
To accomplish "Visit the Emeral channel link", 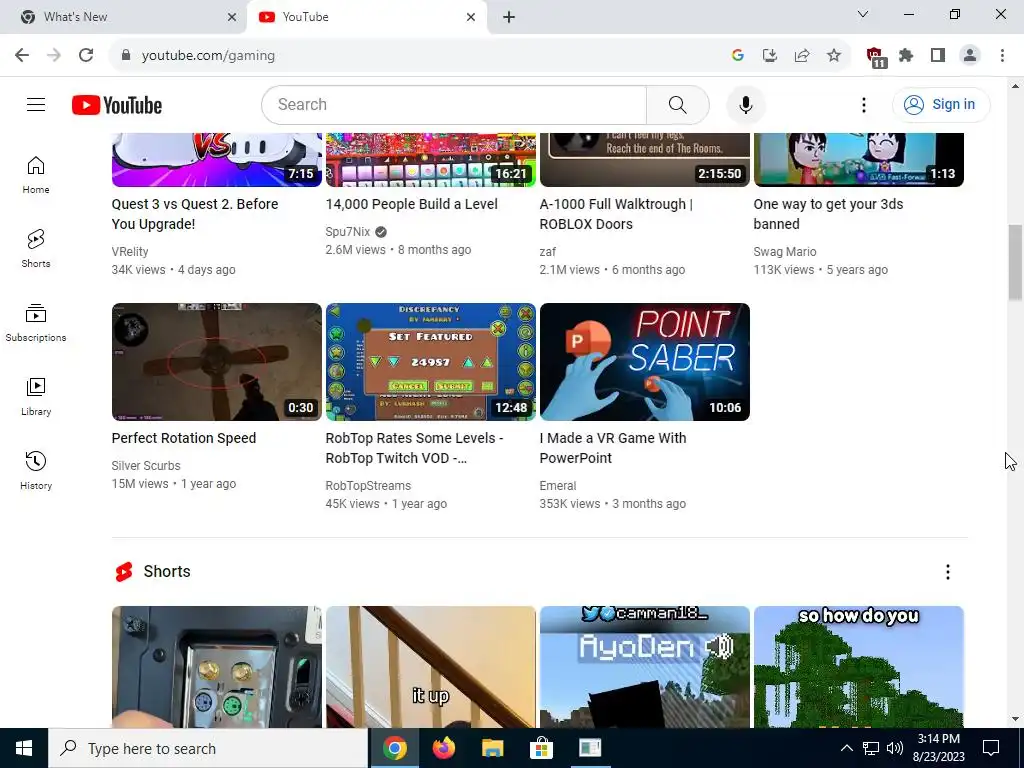I will pos(558,486).
